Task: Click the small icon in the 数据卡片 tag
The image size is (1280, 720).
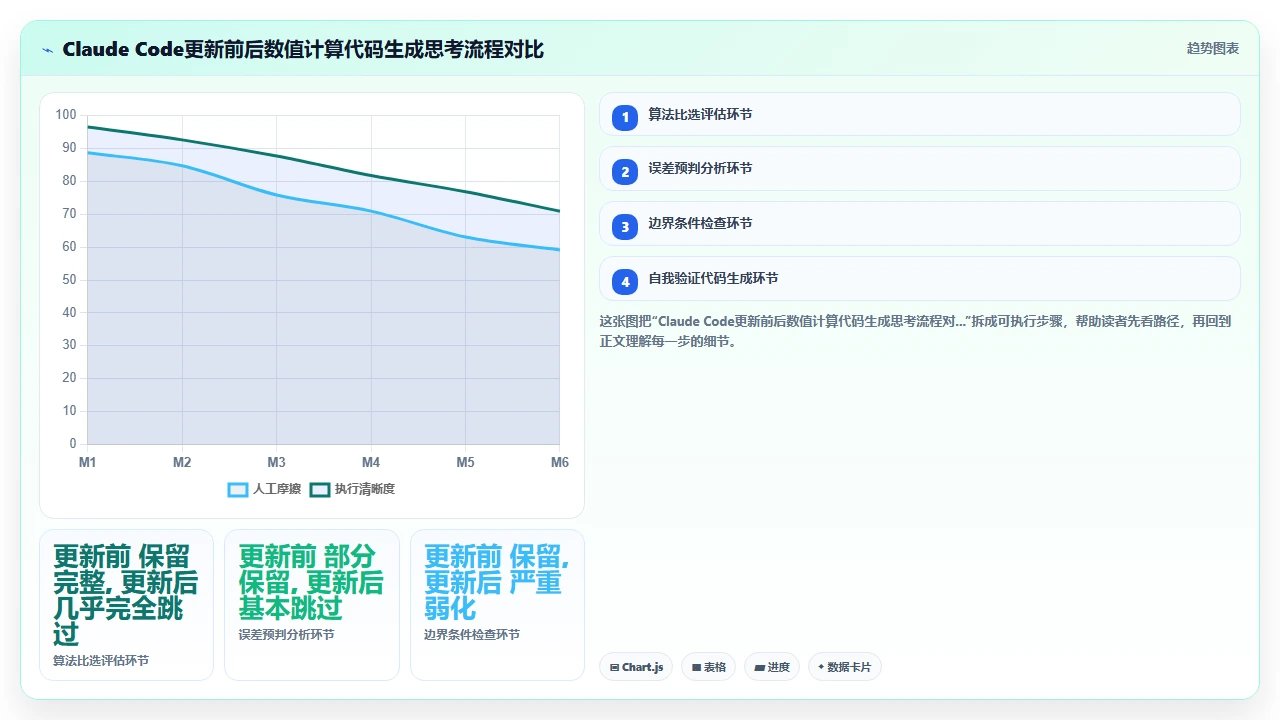Action: coord(822,667)
